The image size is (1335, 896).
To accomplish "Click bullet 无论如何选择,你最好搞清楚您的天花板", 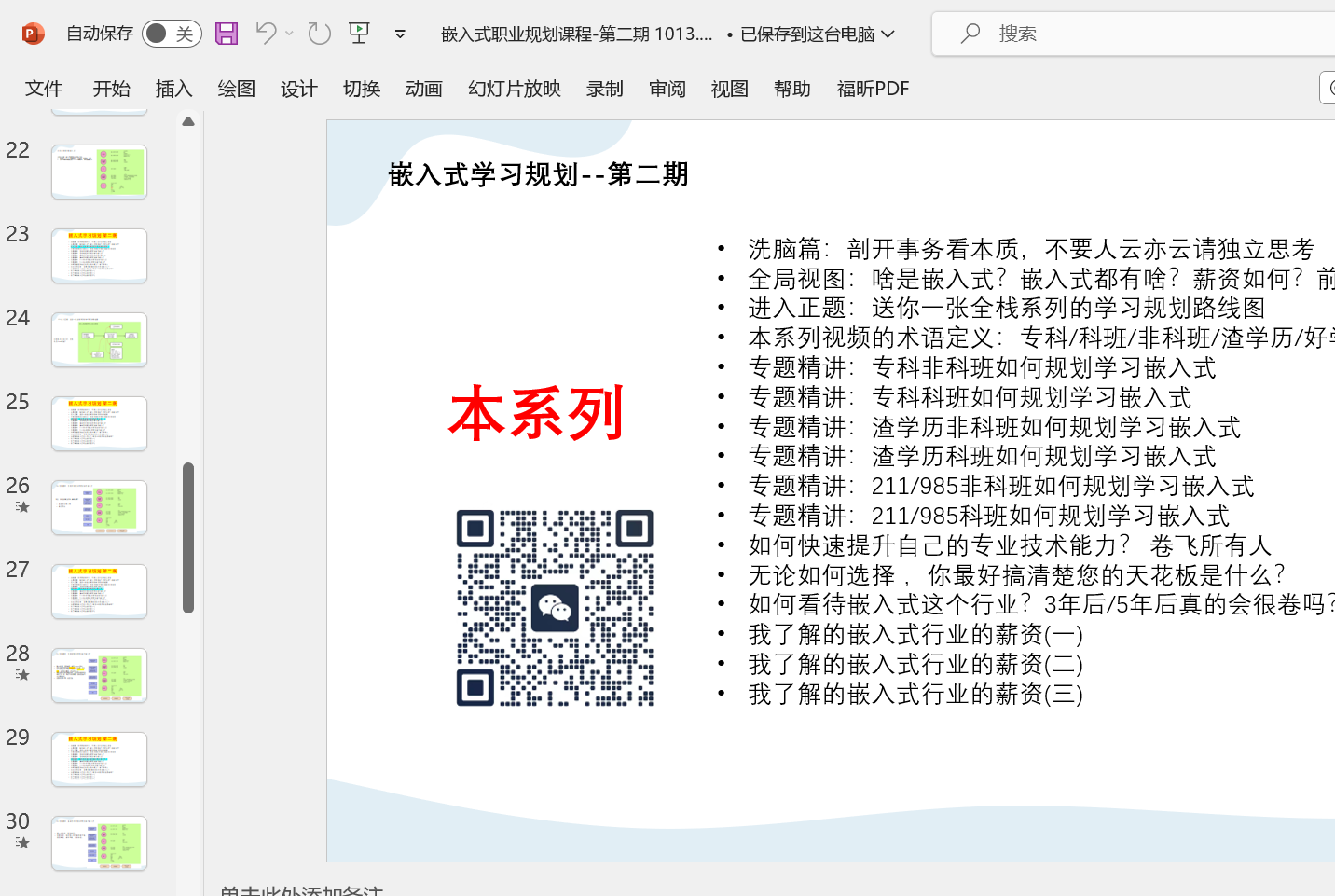I will (1017, 575).
